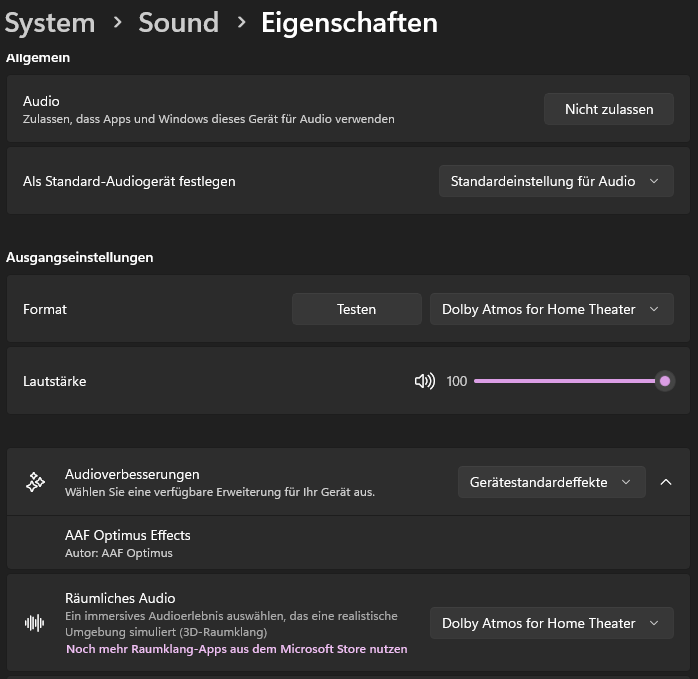Click the Als Standard-Audiogerät festlegen label
The image size is (698, 679).
129,181
